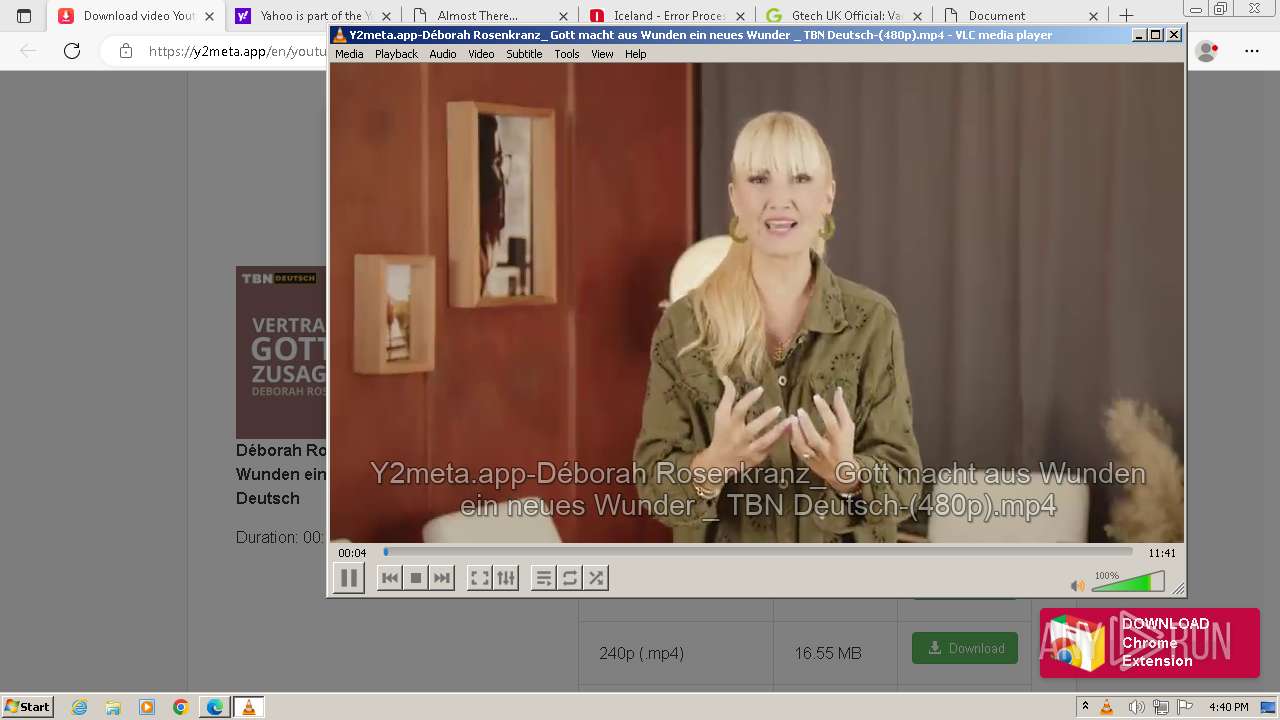Open Edge profile icon
Image resolution: width=1280 pixels, height=720 pixels.
1207,51
